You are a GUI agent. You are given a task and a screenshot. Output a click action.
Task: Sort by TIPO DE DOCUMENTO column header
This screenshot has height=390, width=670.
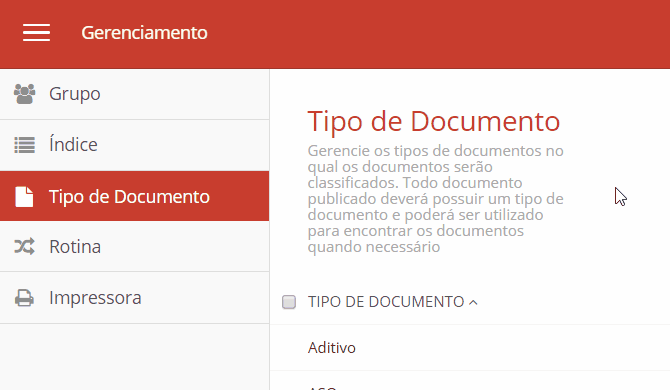[386, 302]
